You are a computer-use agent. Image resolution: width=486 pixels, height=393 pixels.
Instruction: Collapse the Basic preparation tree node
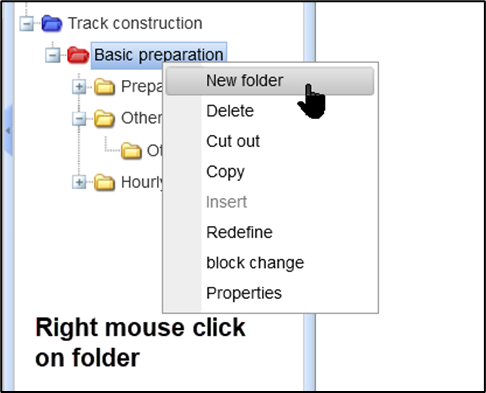pyautogui.click(x=53, y=55)
